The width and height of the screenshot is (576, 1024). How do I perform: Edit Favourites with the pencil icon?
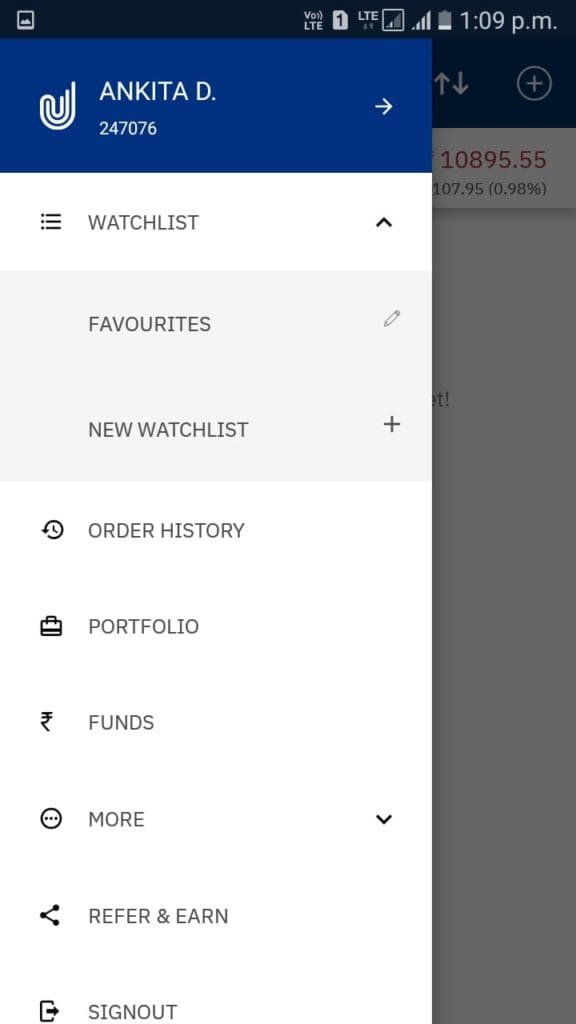coord(391,318)
